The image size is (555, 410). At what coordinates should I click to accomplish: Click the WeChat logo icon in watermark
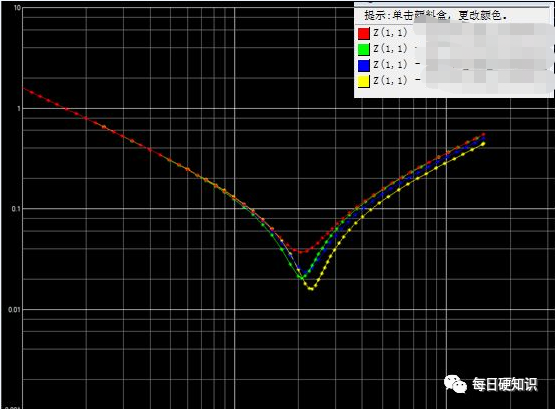(455, 384)
